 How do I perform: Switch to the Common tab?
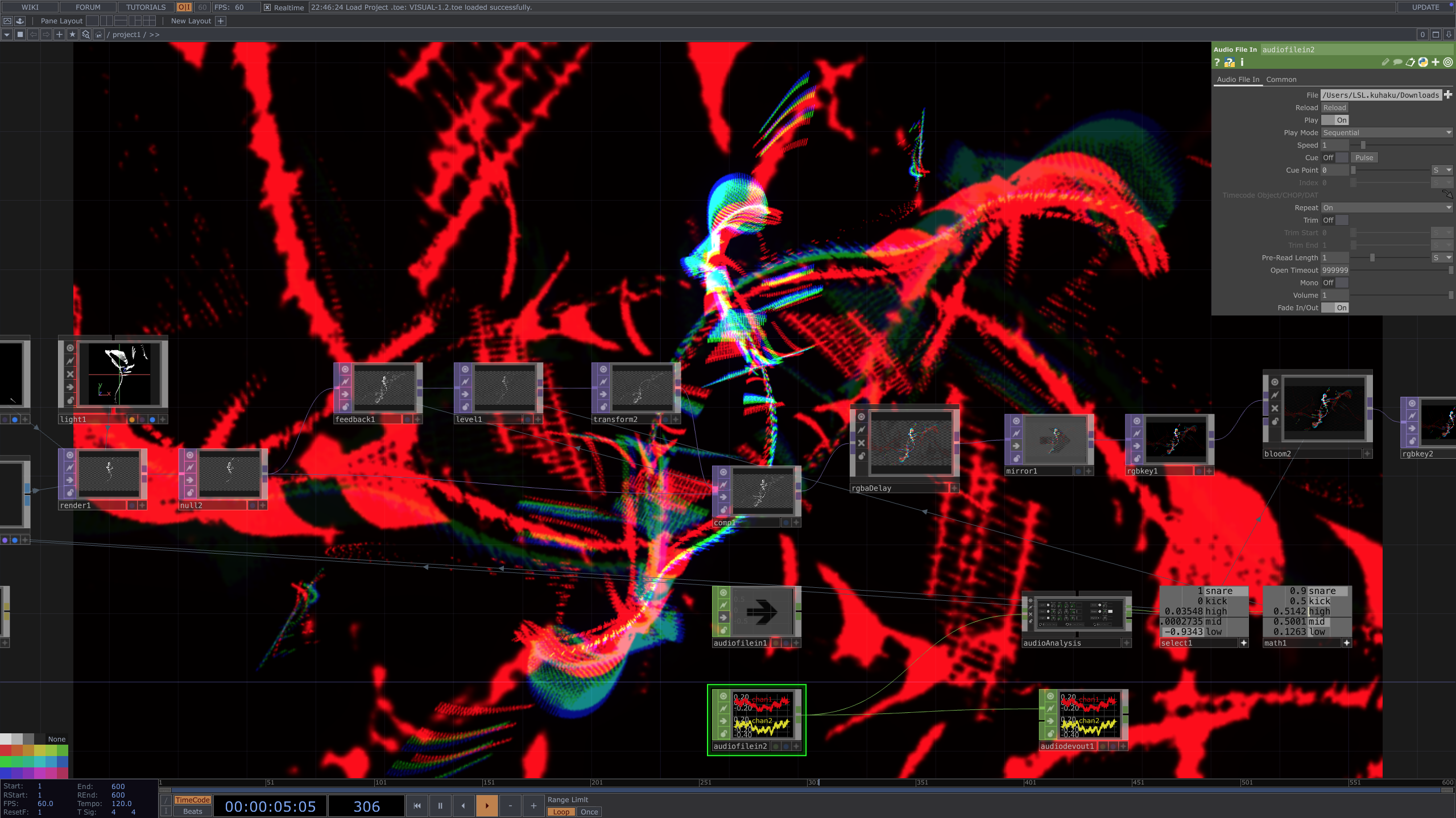1280,79
